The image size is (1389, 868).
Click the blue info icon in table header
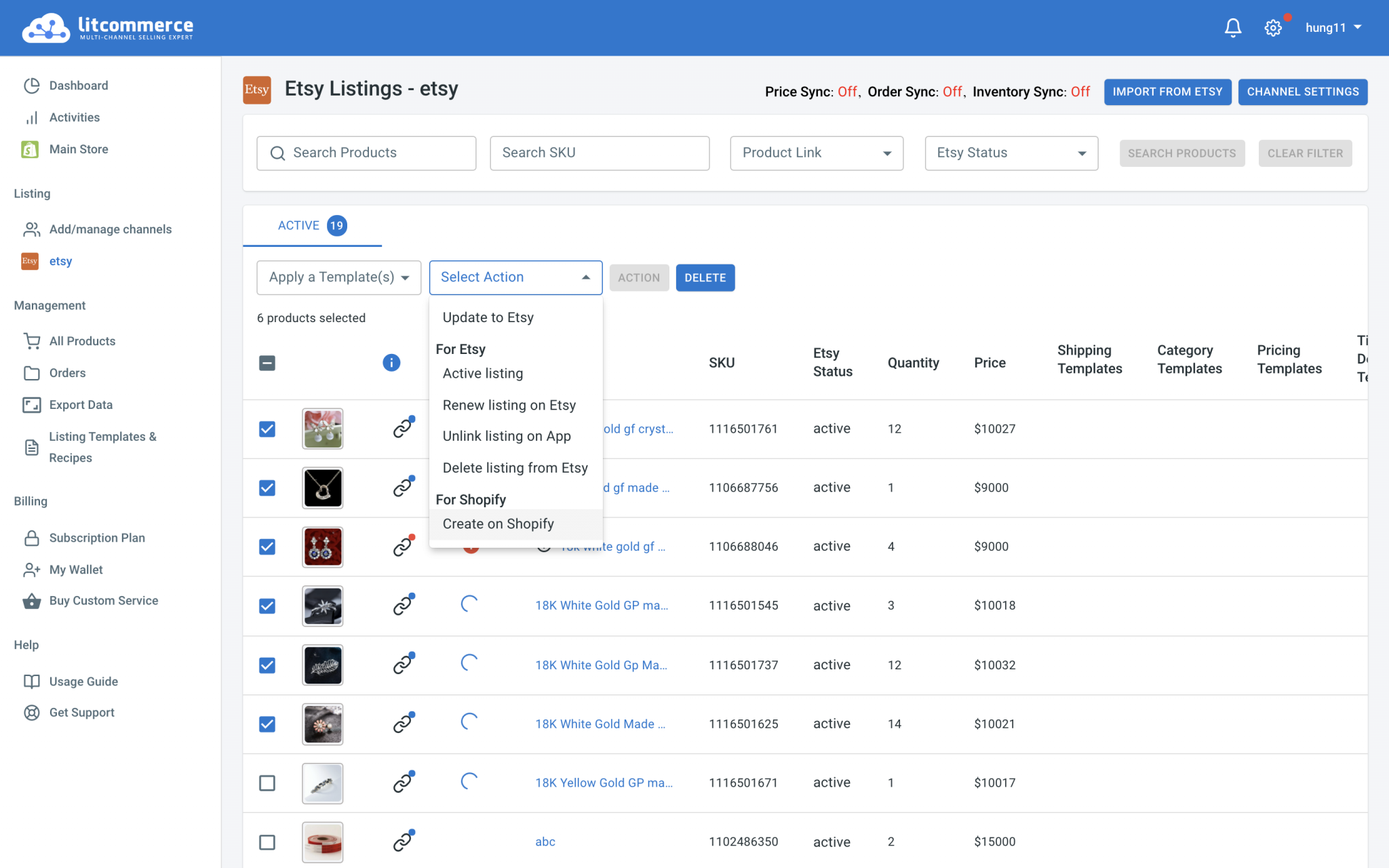click(x=391, y=363)
